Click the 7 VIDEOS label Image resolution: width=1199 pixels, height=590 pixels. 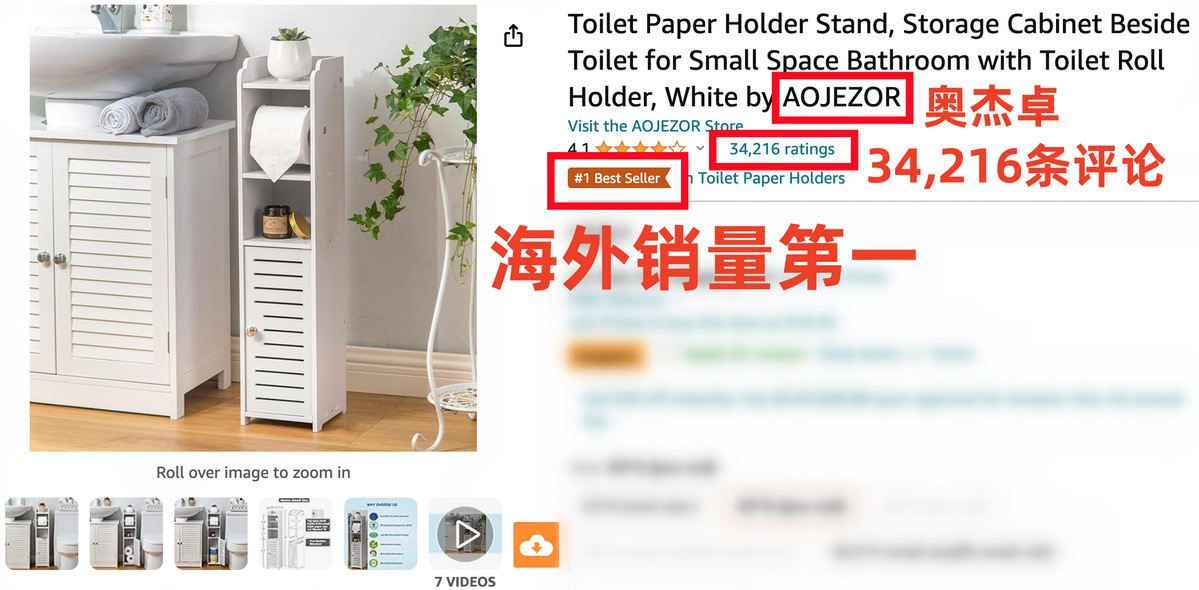(x=465, y=582)
